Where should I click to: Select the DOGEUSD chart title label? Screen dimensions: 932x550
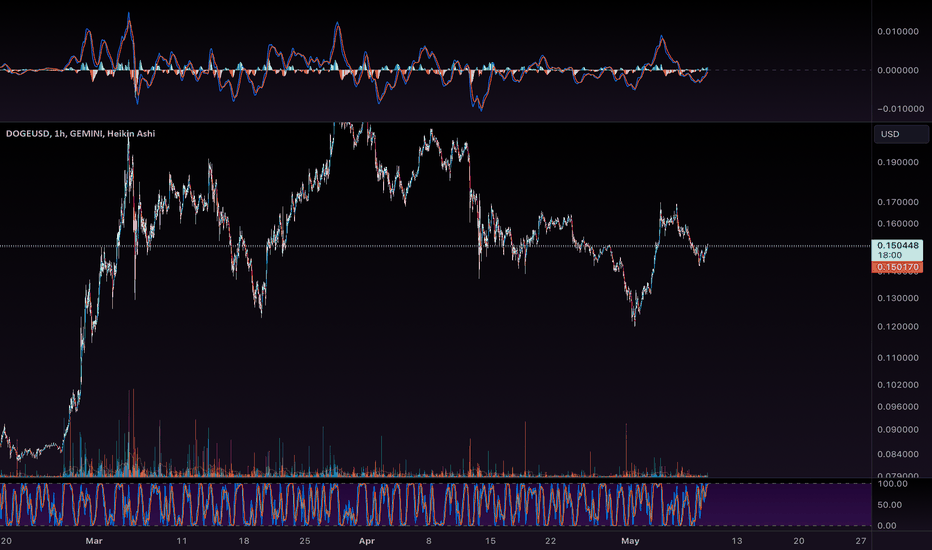click(x=81, y=134)
